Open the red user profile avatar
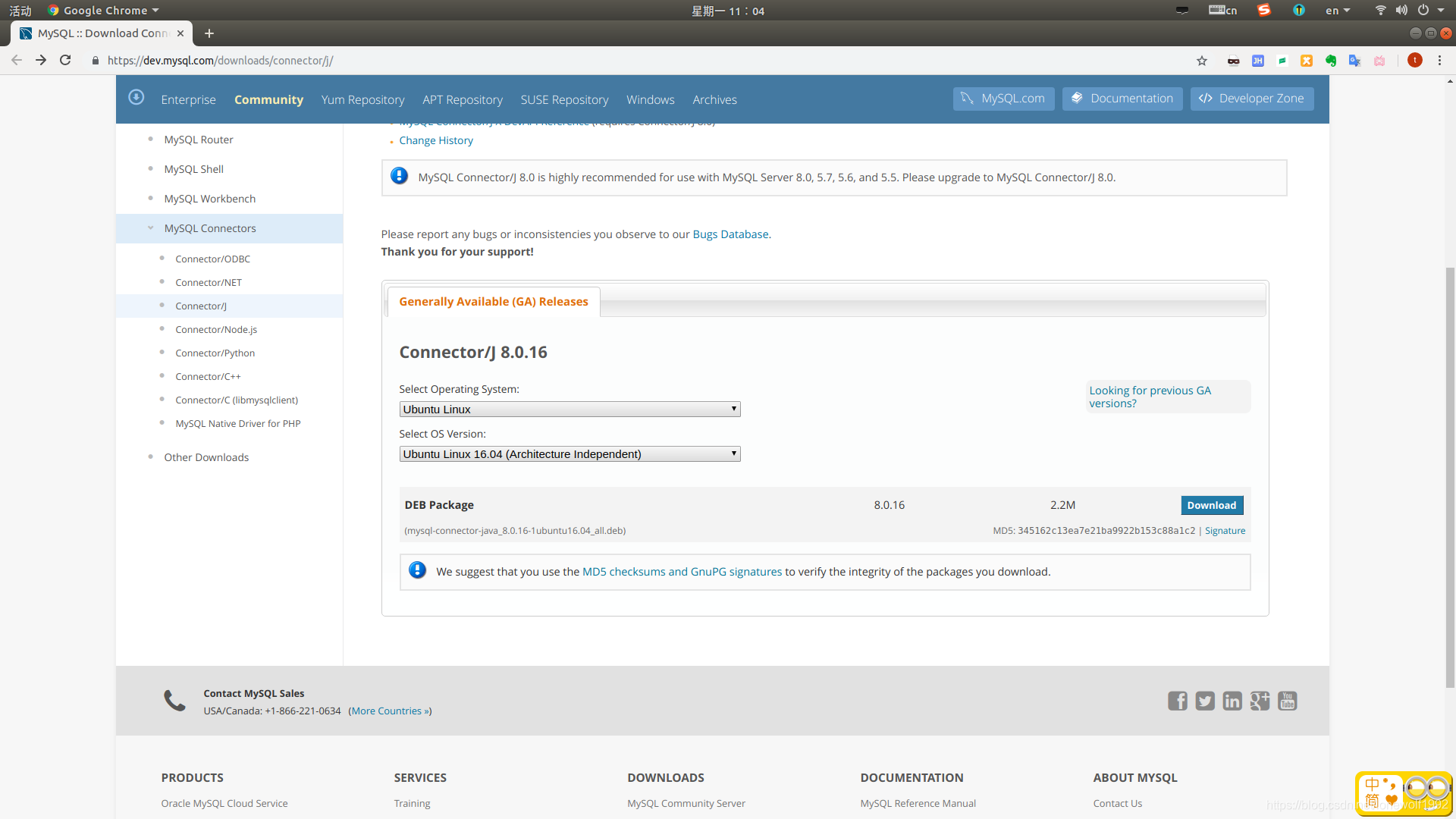The width and height of the screenshot is (1456, 819). click(x=1414, y=61)
